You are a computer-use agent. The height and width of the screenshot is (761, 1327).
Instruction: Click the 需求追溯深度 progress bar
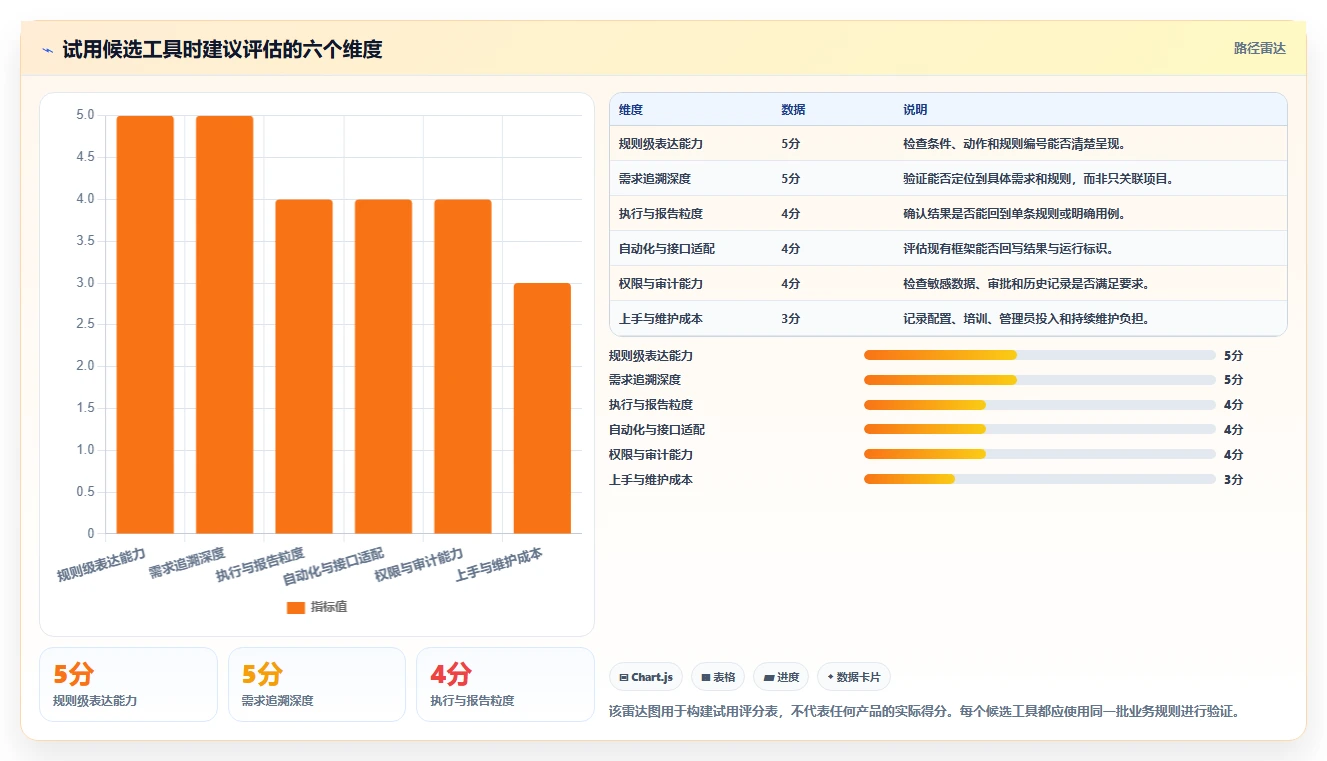point(1040,380)
